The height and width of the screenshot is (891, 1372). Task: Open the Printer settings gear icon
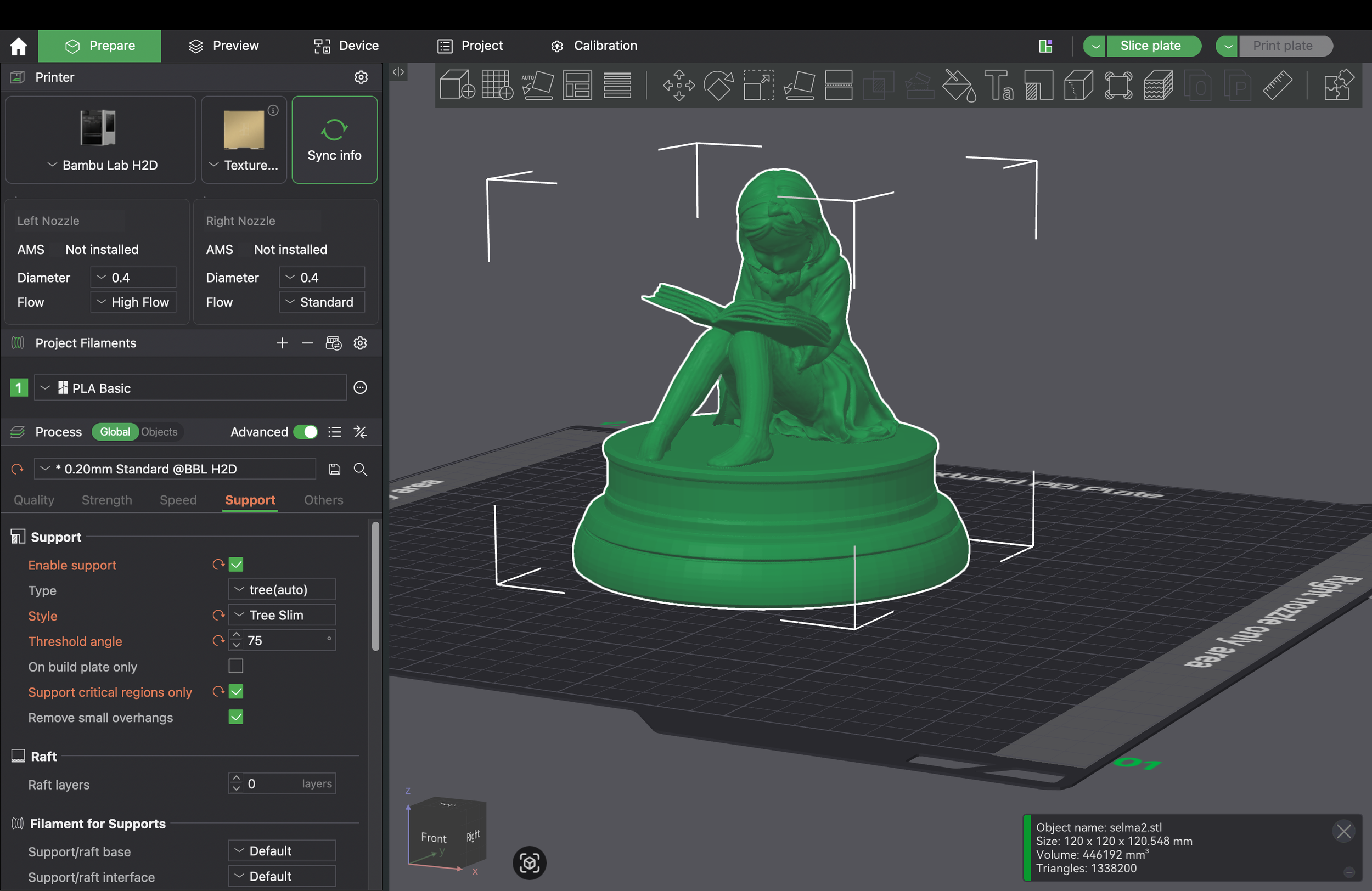coord(361,77)
